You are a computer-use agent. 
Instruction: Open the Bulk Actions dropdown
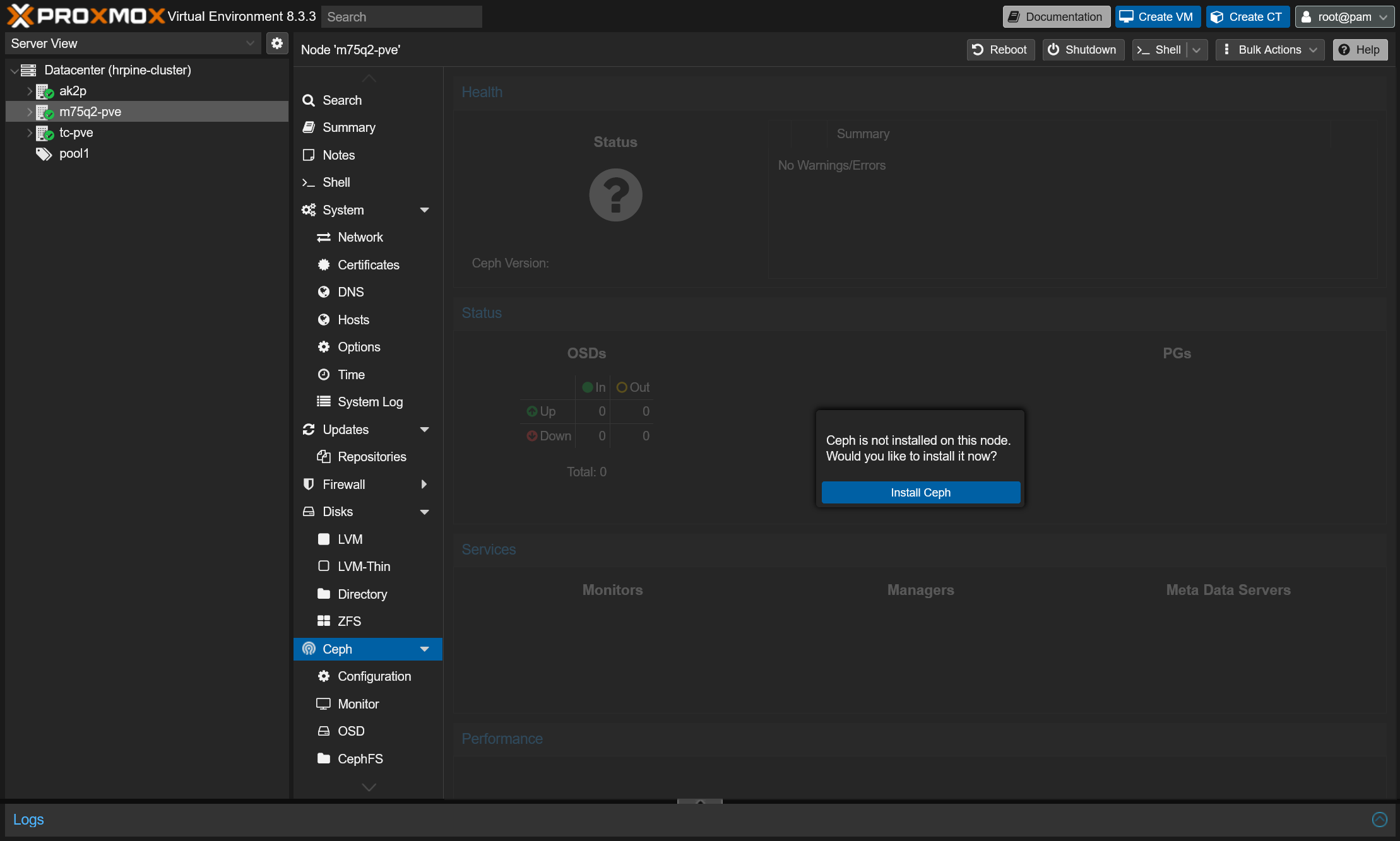[1270, 50]
